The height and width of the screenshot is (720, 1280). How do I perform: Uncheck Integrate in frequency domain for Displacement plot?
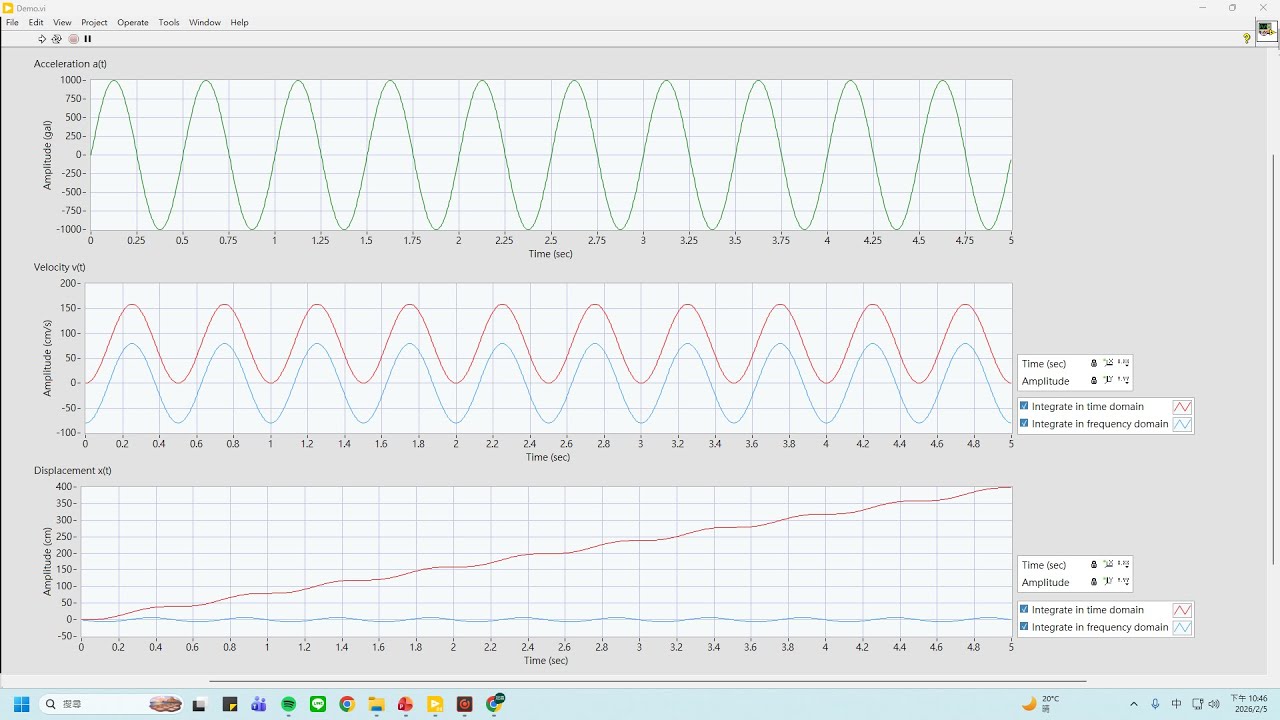pyautogui.click(x=1024, y=626)
